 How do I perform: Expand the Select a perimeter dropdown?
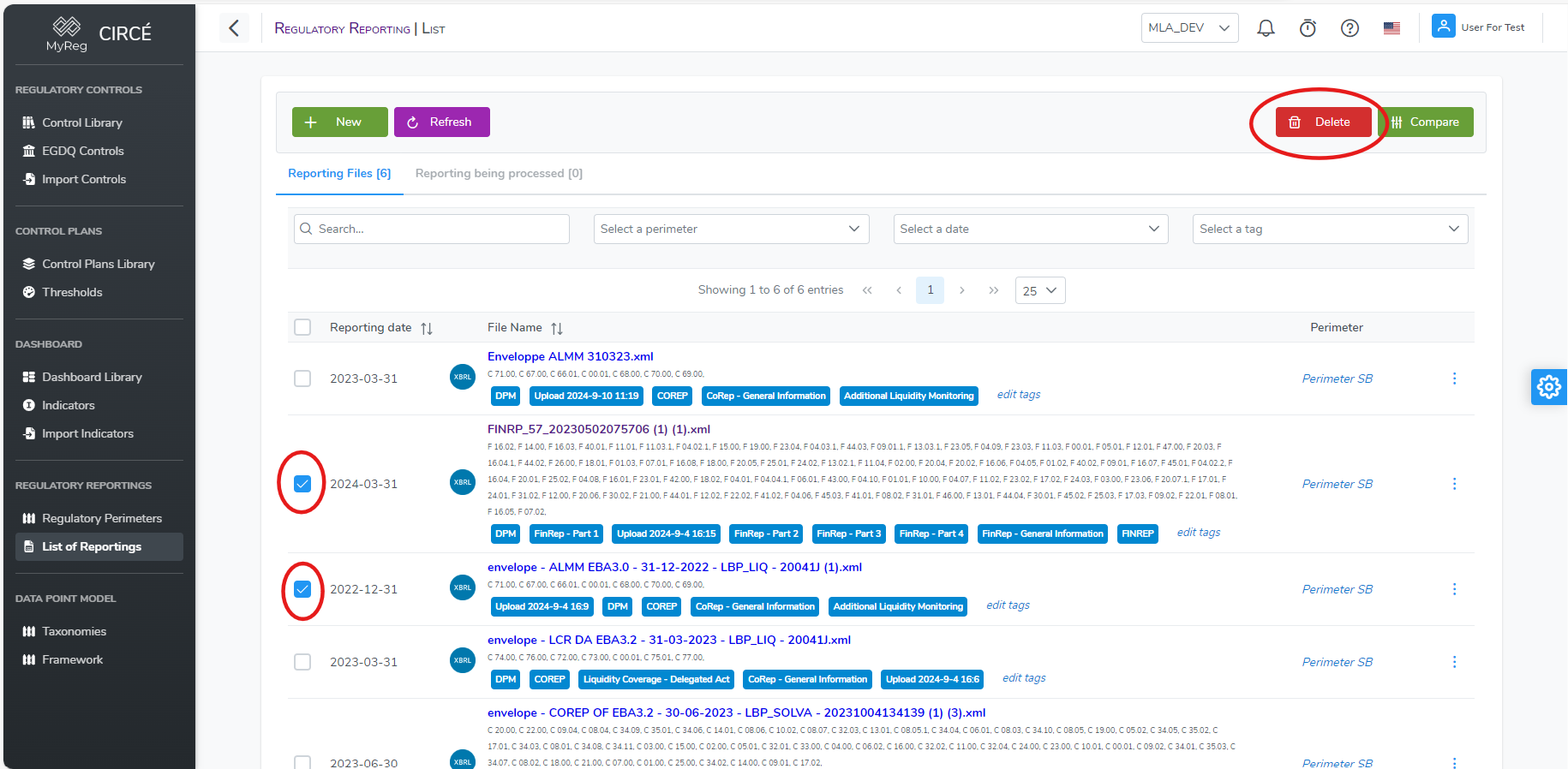731,229
